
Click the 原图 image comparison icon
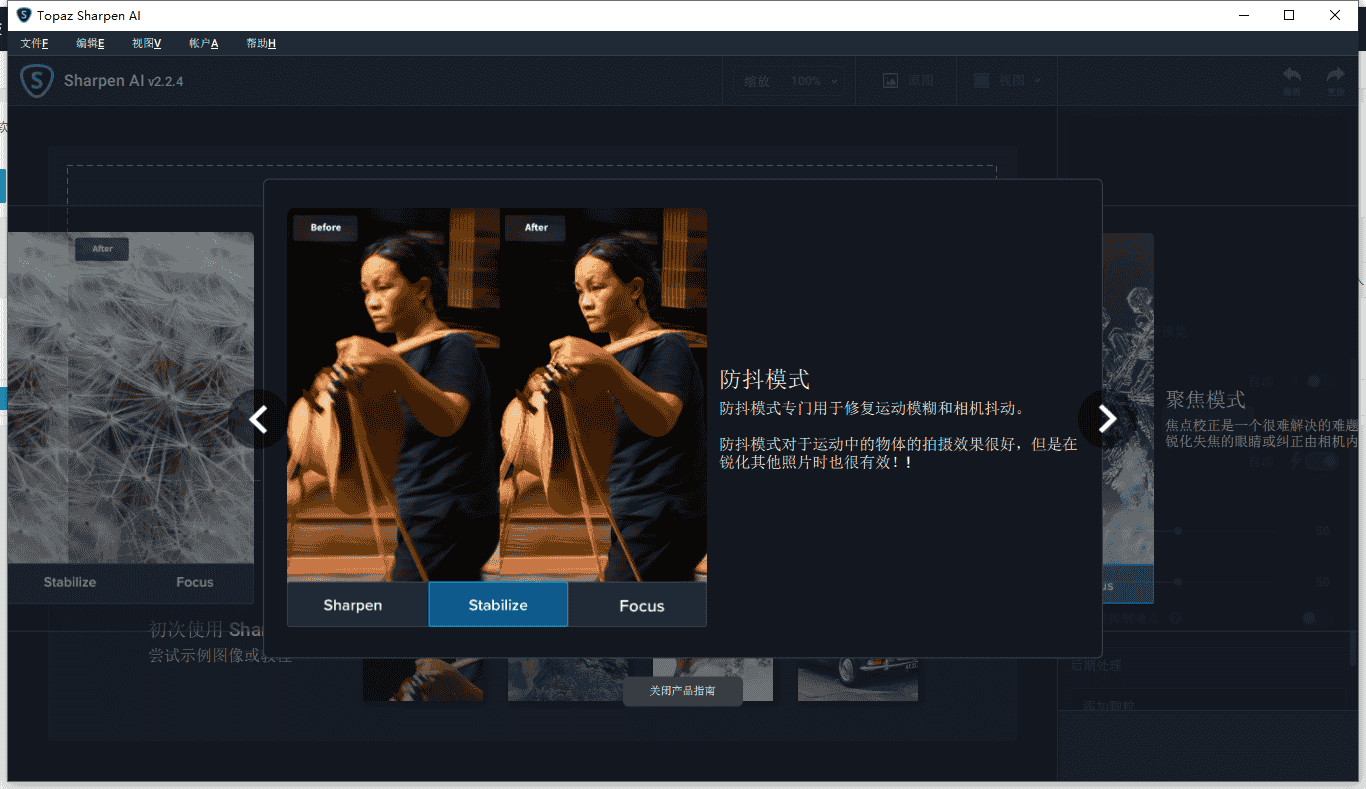tap(890, 80)
